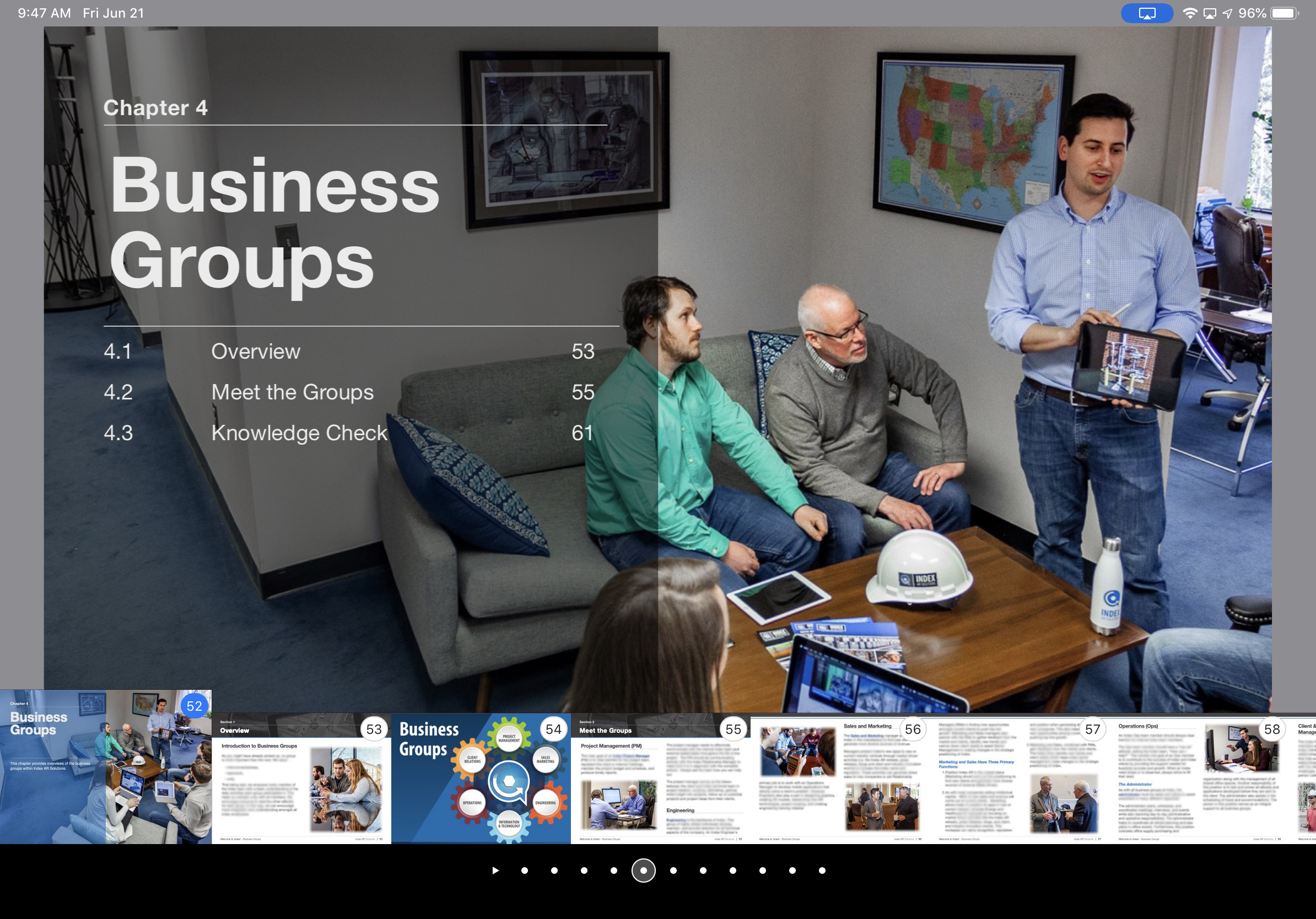The image size is (1316, 919).
Task: Open page 55 Meet the Groups thumbnail
Action: 660,779
